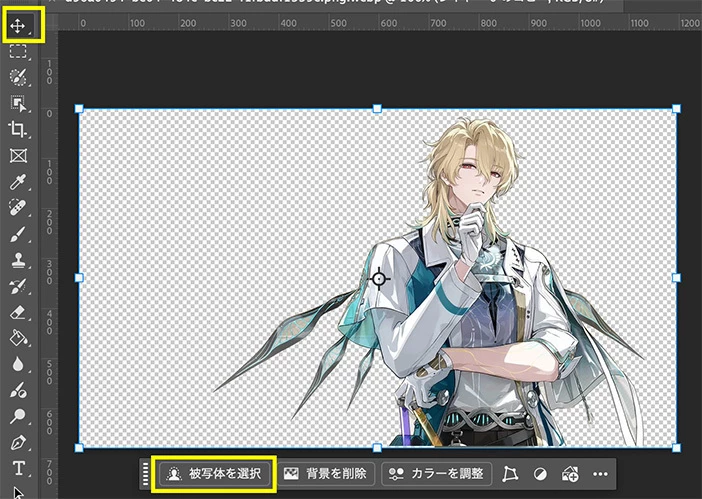The height and width of the screenshot is (499, 702).
Task: Click the right-middle transform handle
Action: tap(676, 278)
